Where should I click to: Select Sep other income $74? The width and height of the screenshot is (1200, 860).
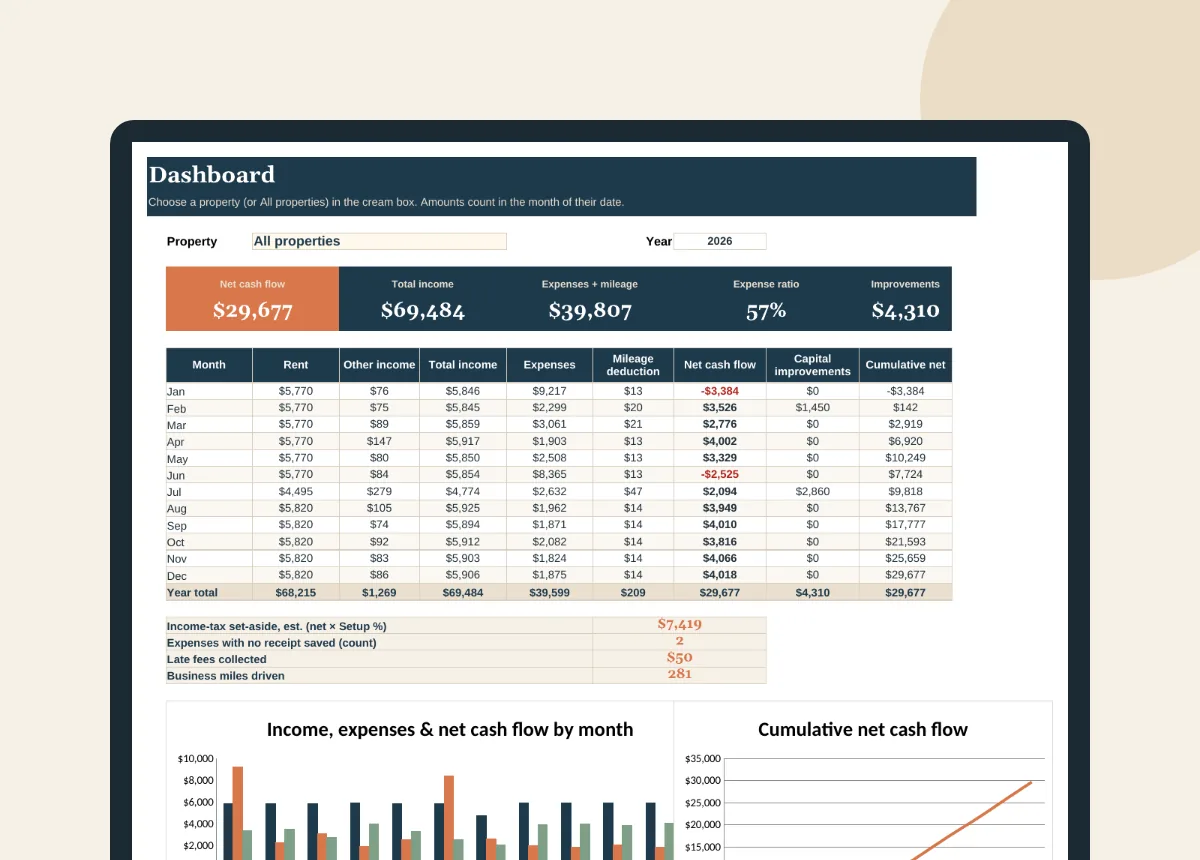[379, 524]
